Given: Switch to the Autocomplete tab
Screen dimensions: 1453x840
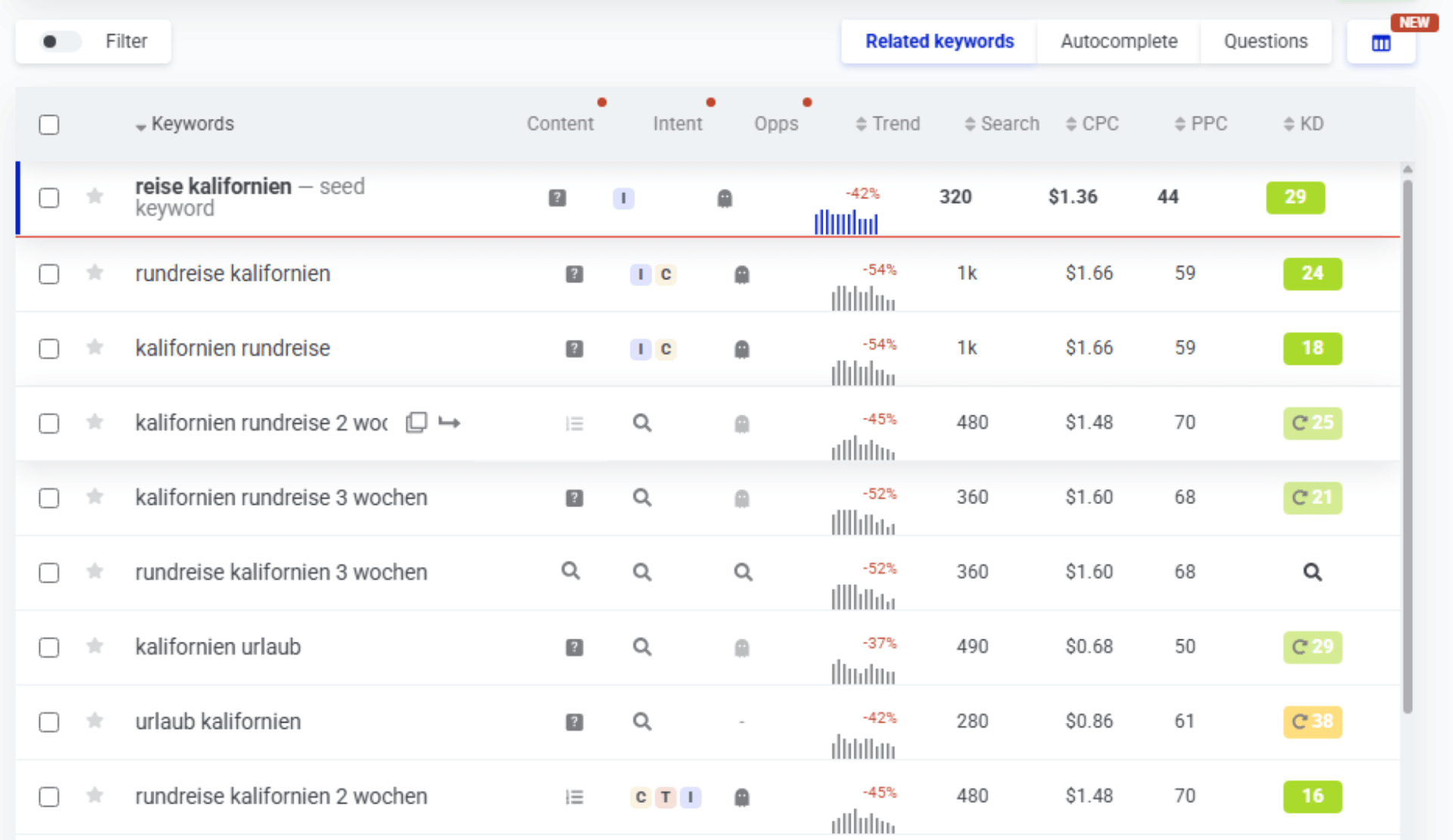Looking at the screenshot, I should tap(1119, 42).
